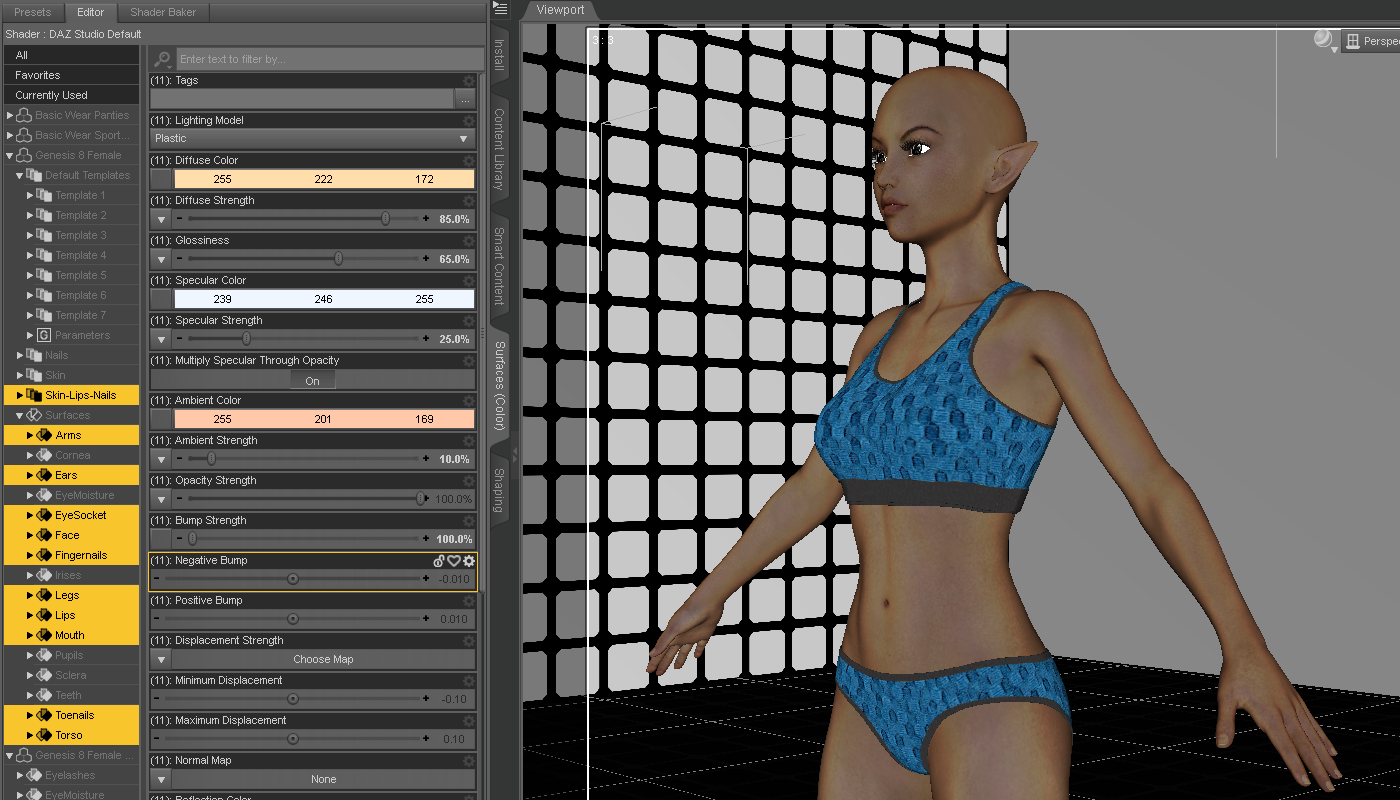
Task: Switch to the Shader Baker tab
Action: (164, 12)
